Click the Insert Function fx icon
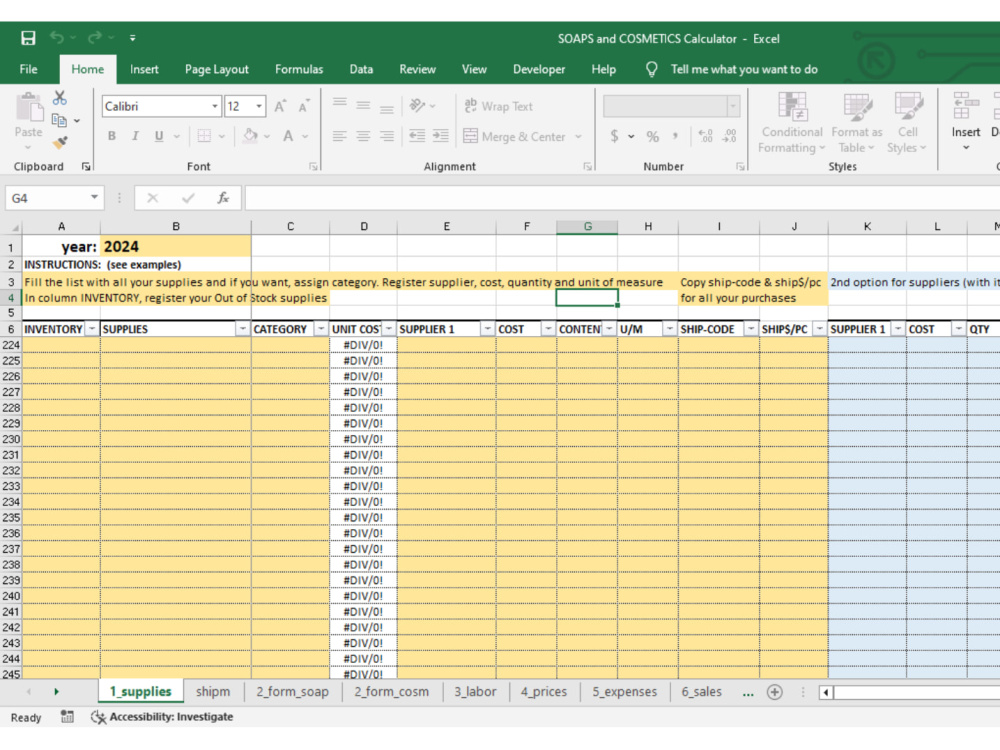The image size is (1000, 750). [x=223, y=198]
